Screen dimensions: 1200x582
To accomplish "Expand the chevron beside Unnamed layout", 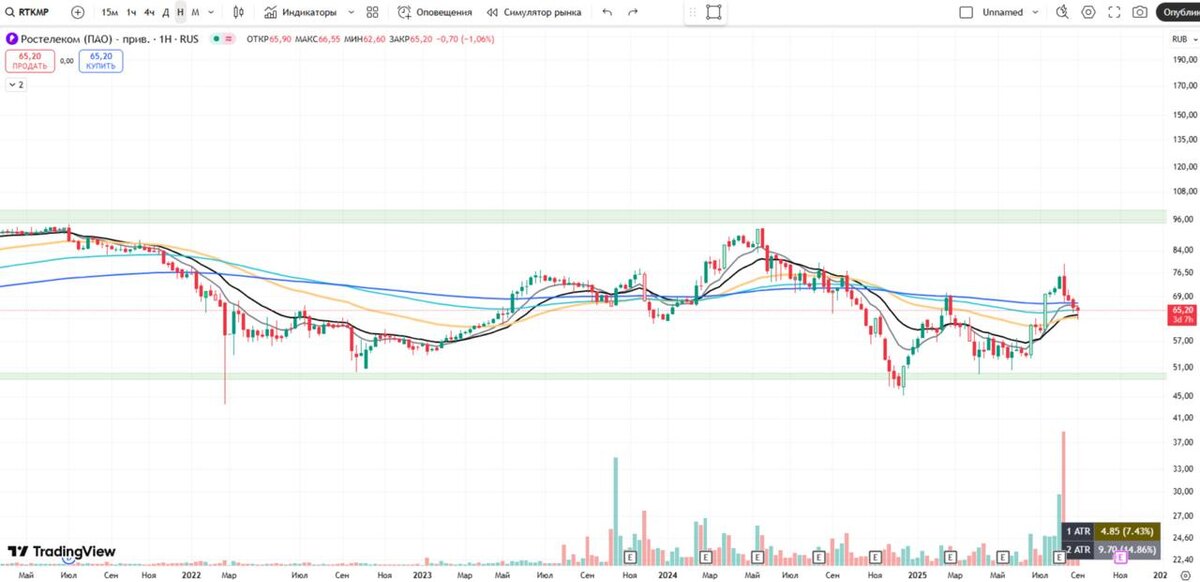I will (1037, 12).
